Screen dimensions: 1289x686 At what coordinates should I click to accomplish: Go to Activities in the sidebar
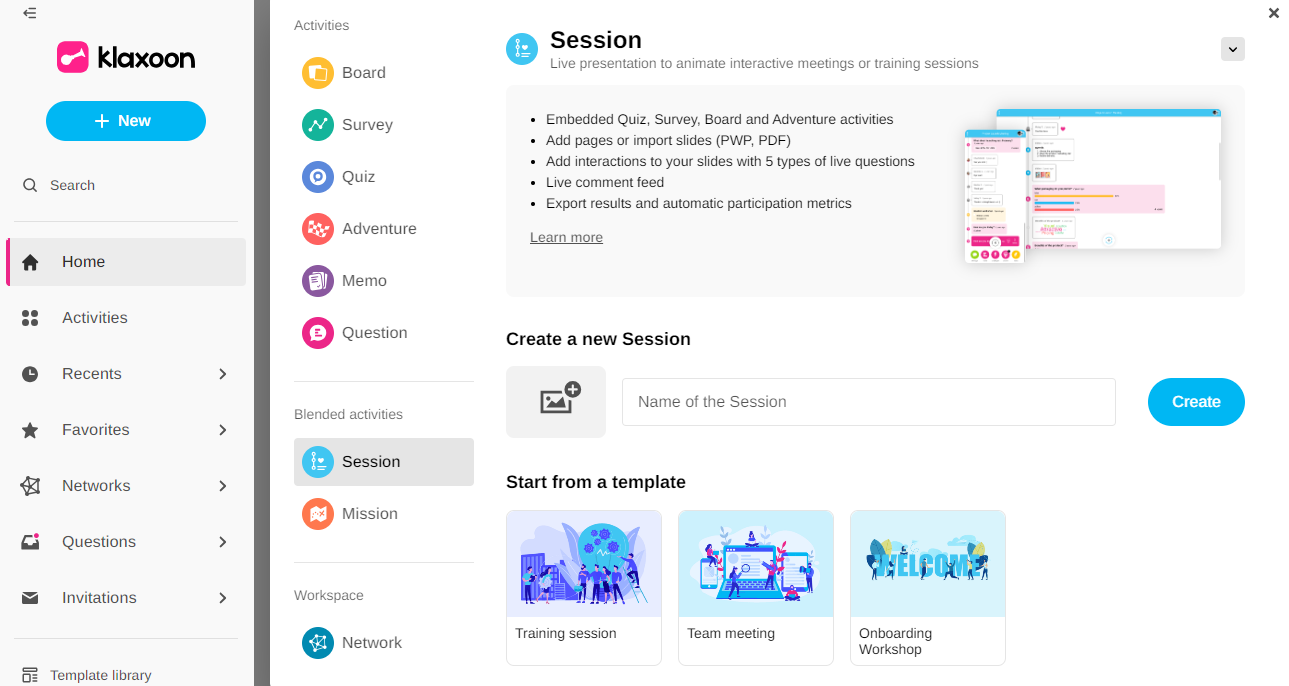(95, 318)
